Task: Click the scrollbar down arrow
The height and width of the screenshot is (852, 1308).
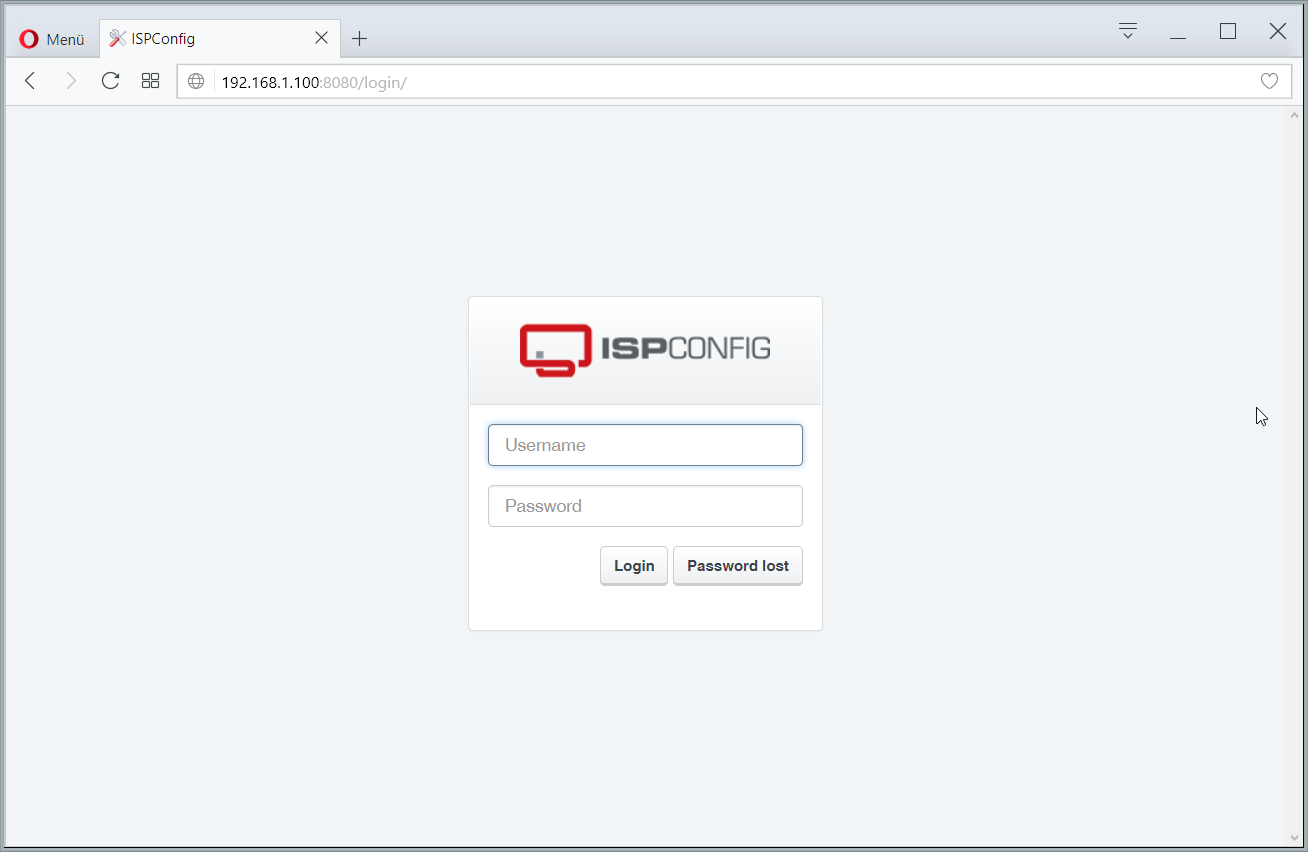Action: click(1296, 837)
